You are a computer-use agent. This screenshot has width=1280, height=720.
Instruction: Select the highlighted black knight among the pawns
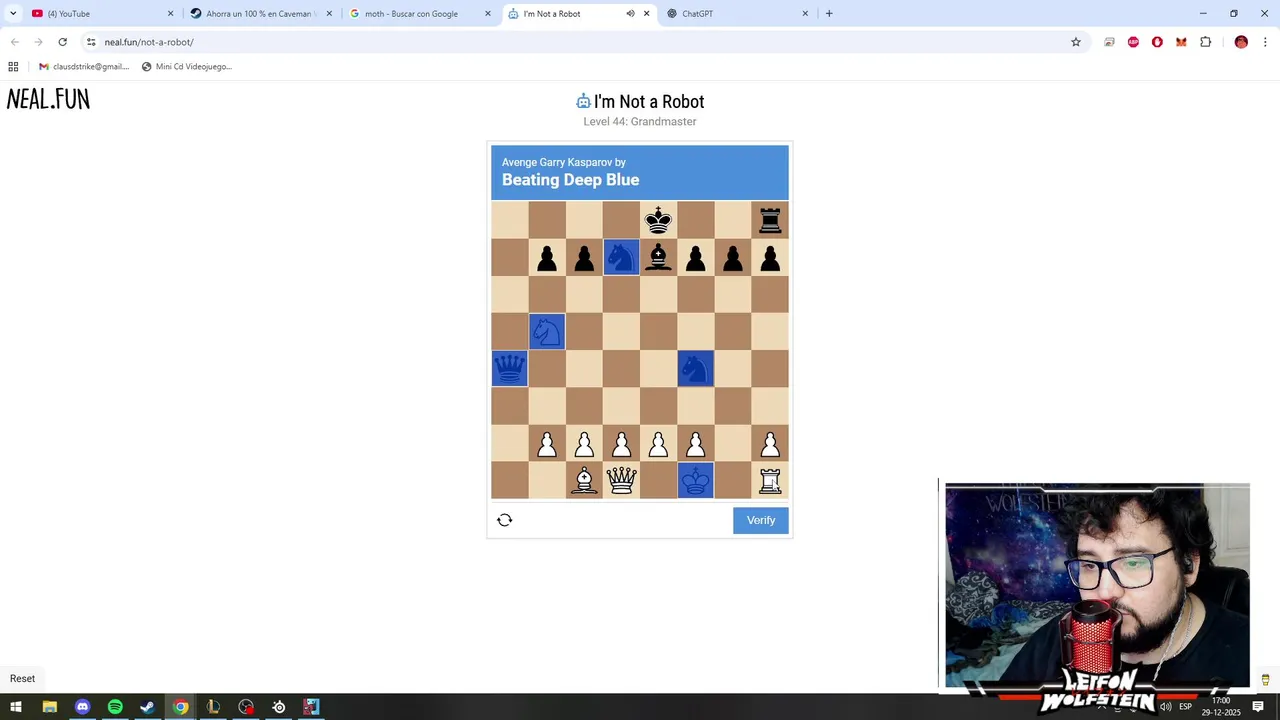pyautogui.click(x=621, y=257)
